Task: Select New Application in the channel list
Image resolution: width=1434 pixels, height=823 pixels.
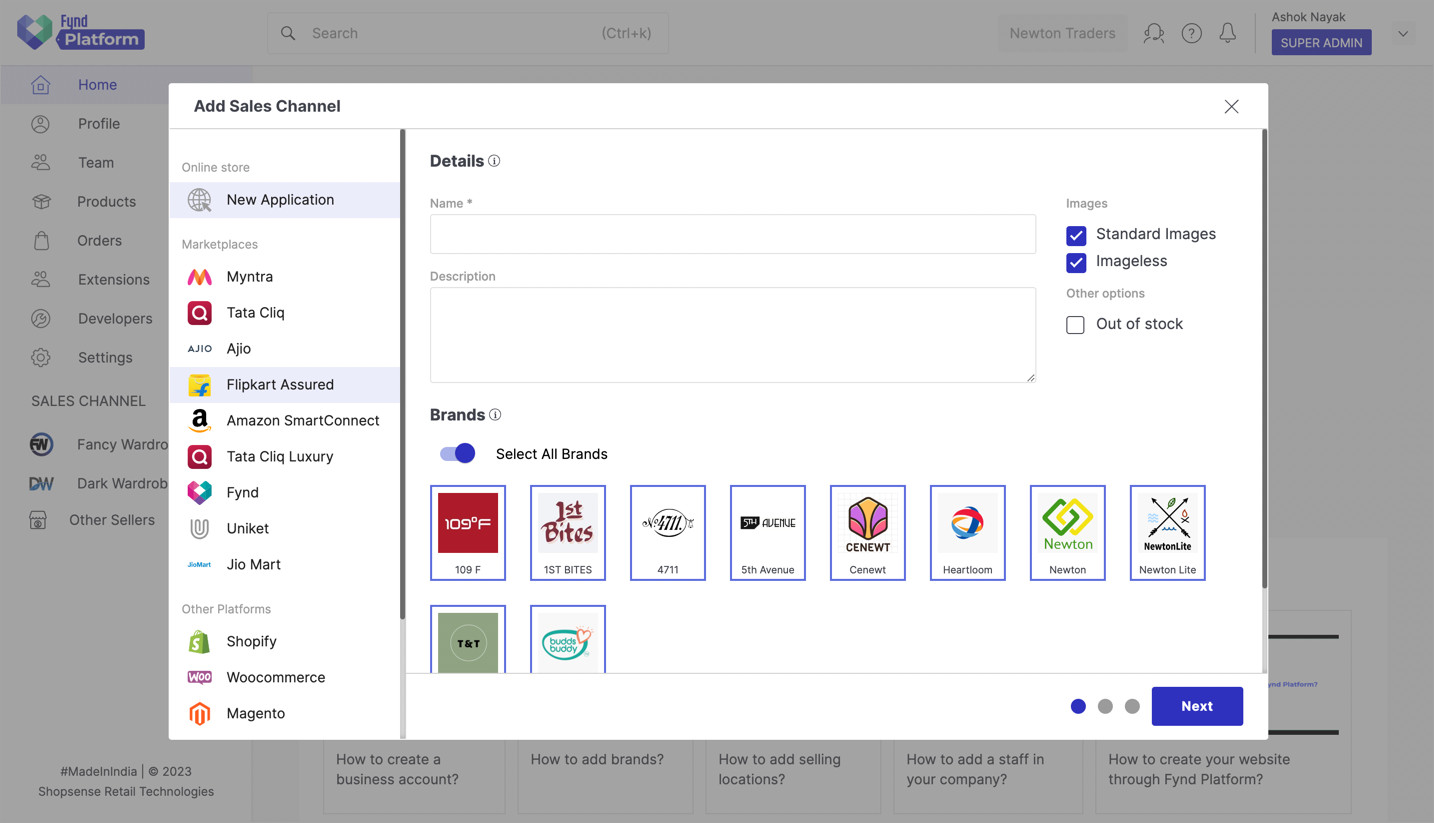Action: (285, 200)
